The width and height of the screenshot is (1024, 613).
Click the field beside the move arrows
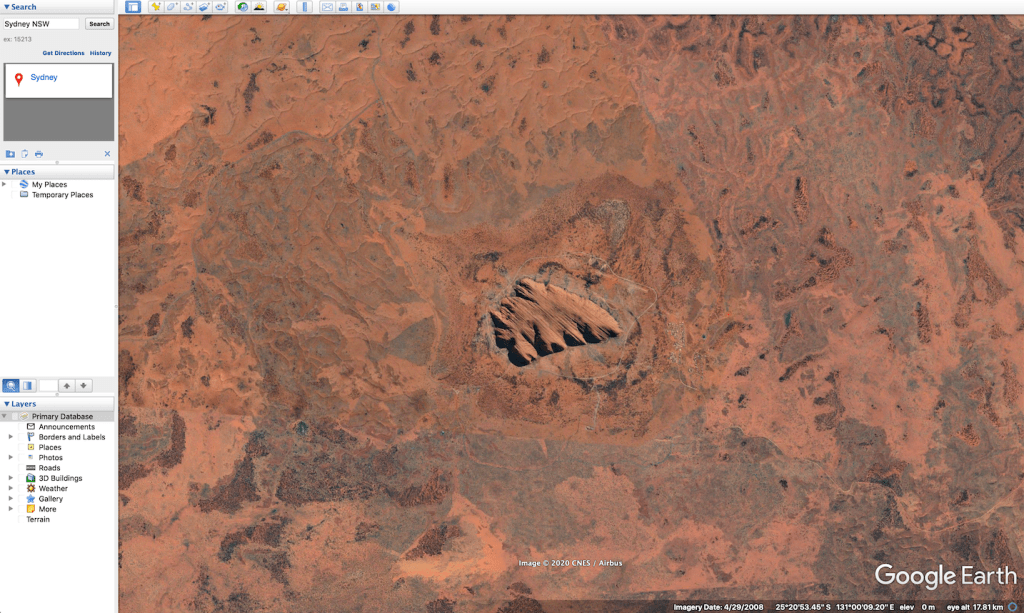[48, 386]
